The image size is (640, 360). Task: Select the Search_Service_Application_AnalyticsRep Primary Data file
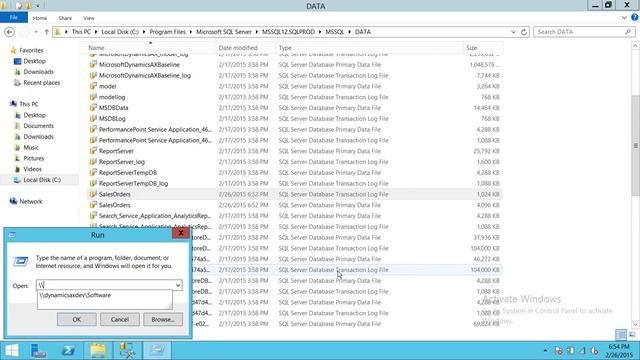pyautogui.click(x=295, y=216)
